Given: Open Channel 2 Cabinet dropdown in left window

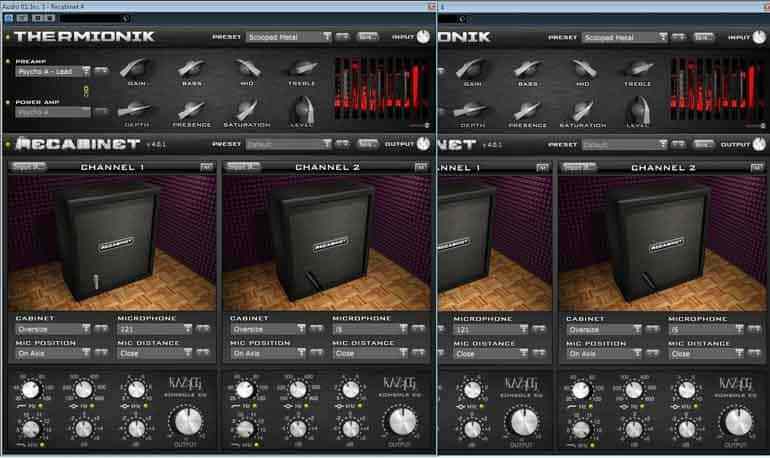Looking at the screenshot, I should click(x=268, y=329).
